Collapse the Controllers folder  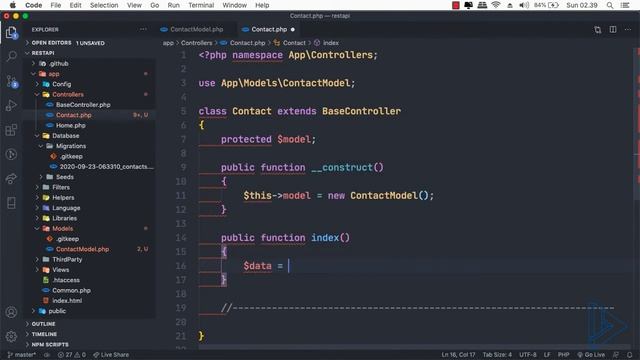click(x=68, y=94)
